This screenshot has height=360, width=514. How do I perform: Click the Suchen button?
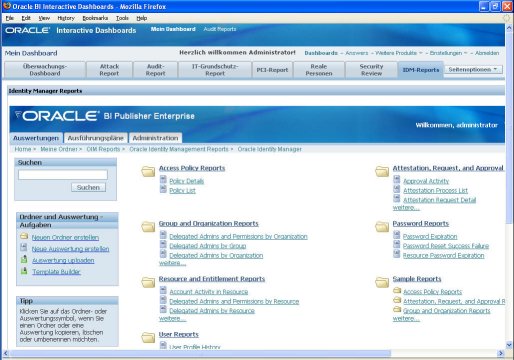(x=88, y=187)
